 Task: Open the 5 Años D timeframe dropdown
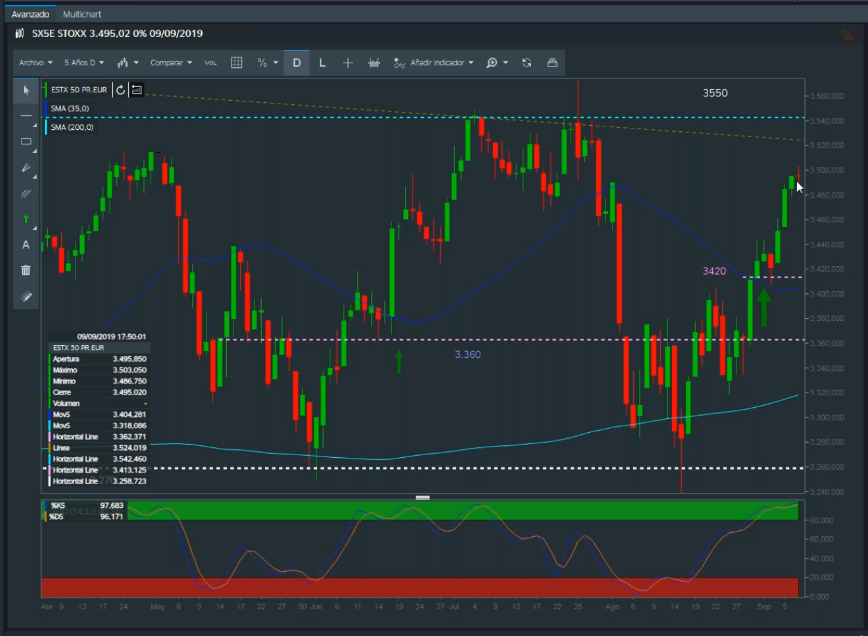(84, 63)
